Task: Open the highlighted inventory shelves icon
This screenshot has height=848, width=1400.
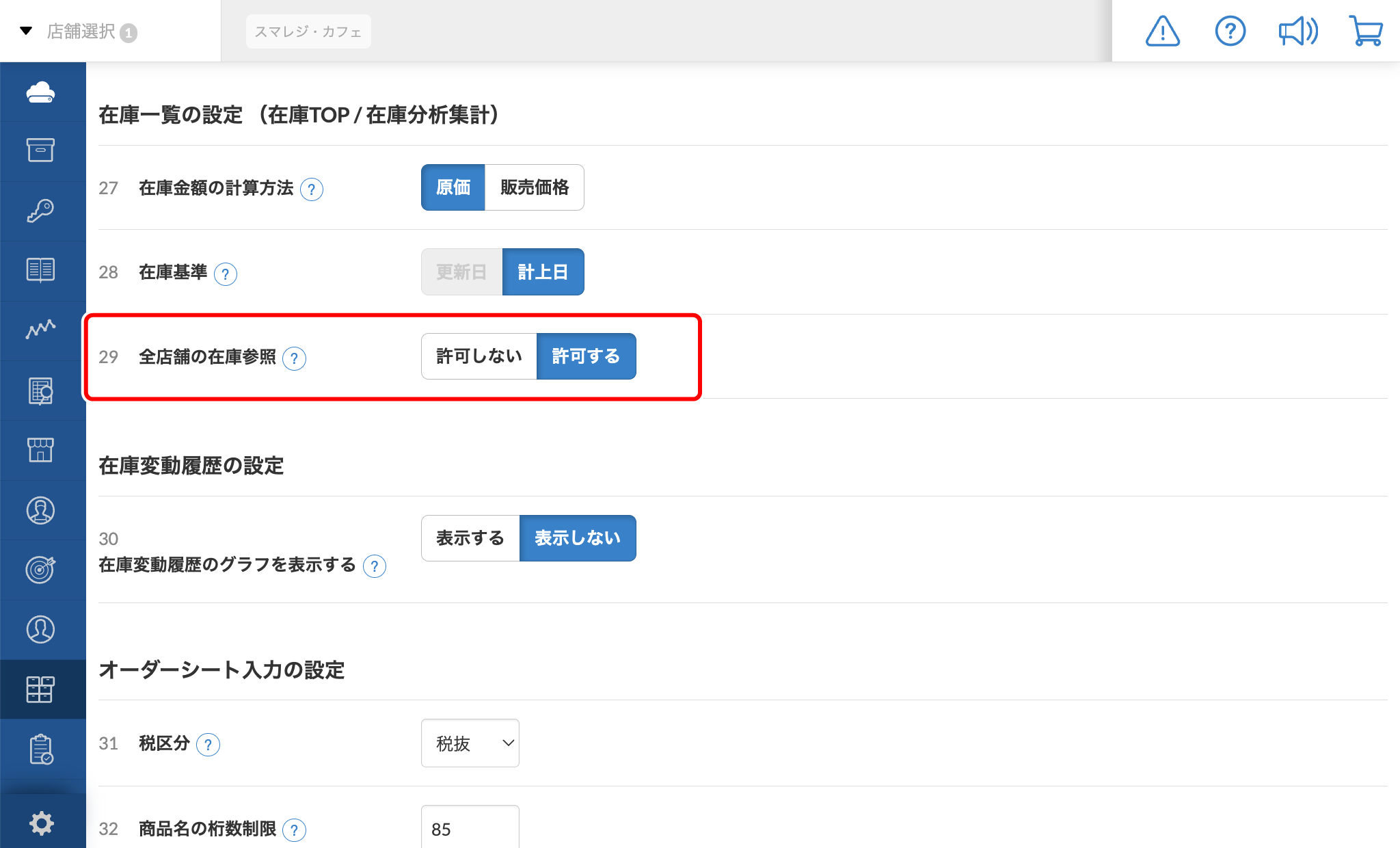Action: (x=41, y=689)
